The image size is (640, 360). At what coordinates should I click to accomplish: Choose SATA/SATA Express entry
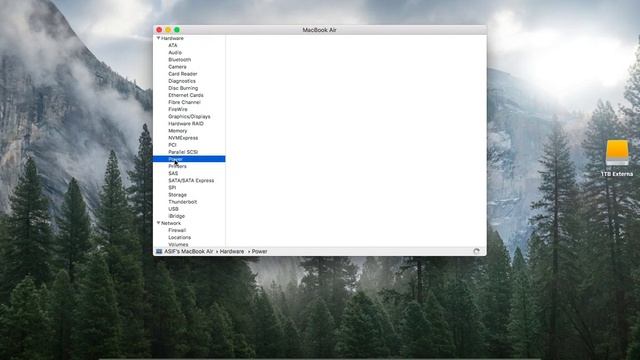point(191,180)
